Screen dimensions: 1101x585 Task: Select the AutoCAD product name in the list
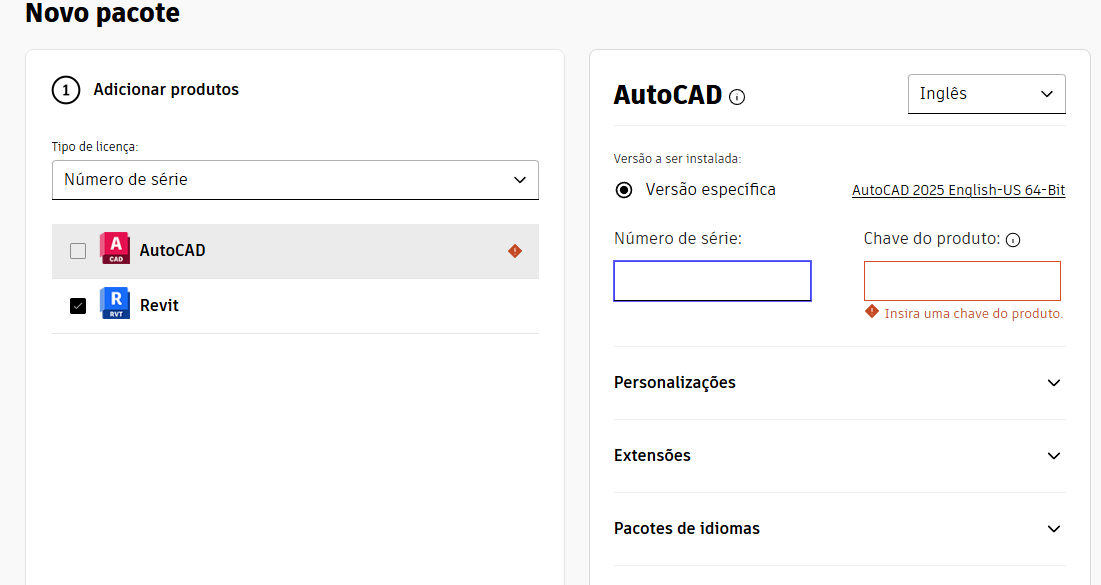(173, 251)
